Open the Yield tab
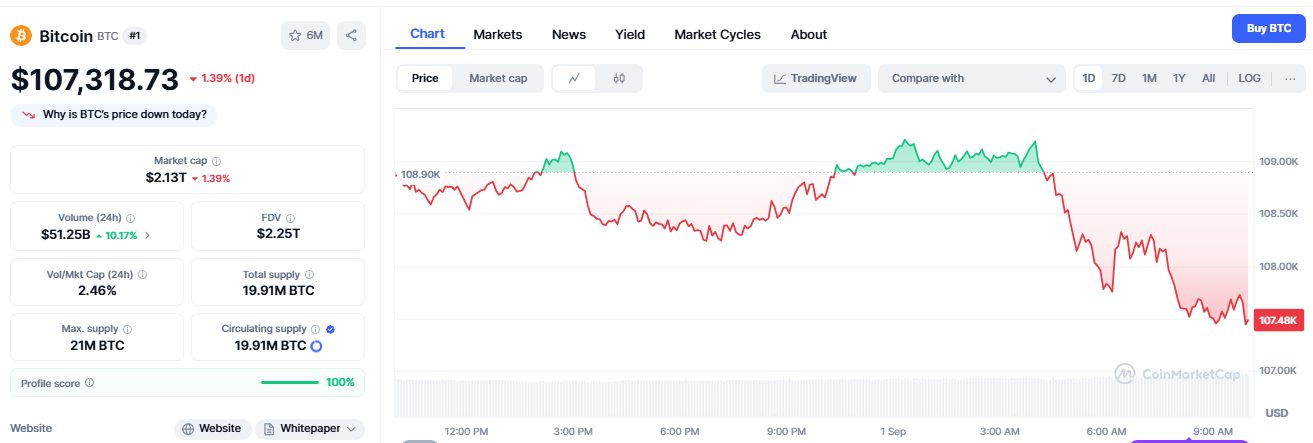Viewport: 1313px width, 443px height. [630, 34]
